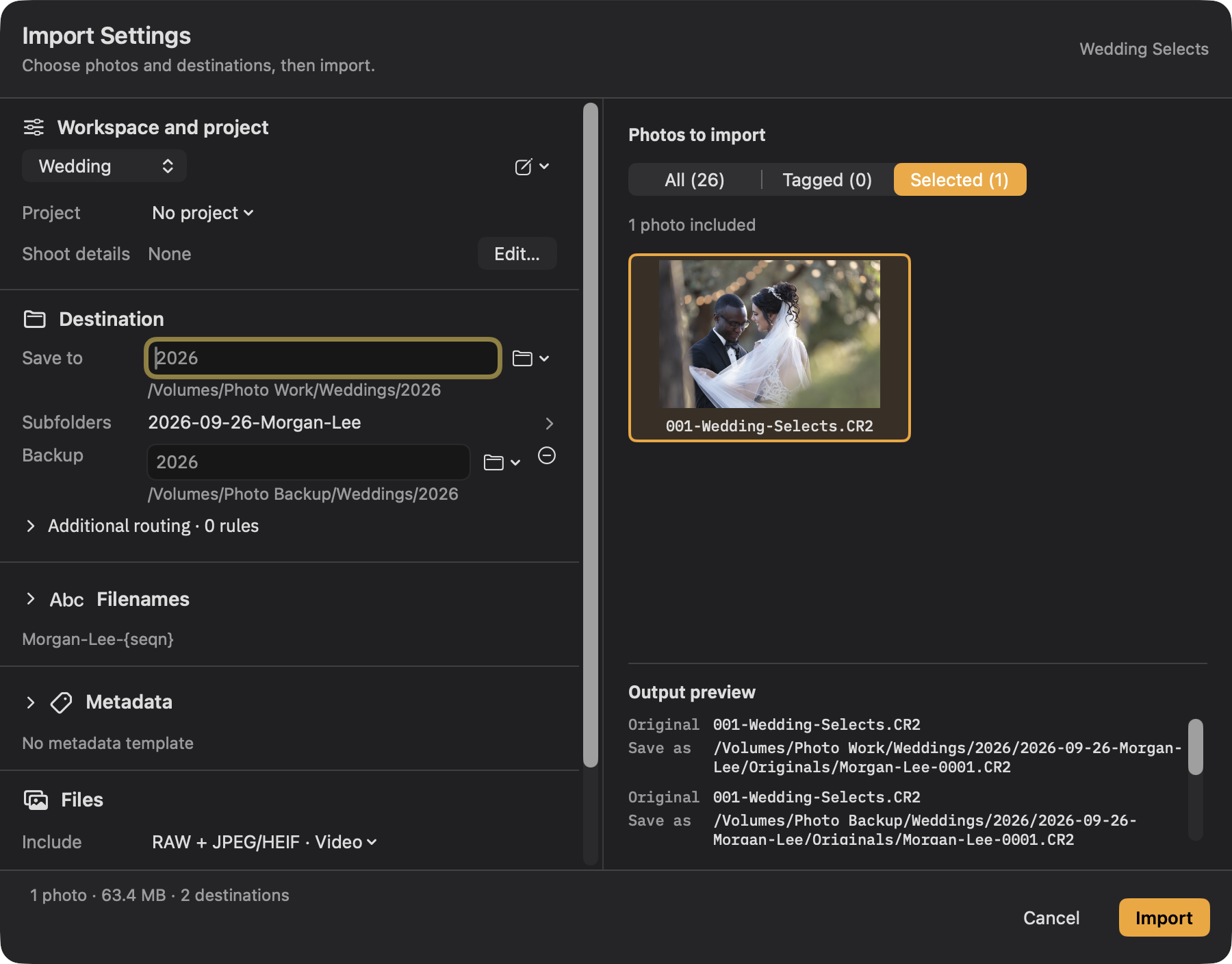Click the /Volumes/Photo Work/Weddings/2026 path
The width and height of the screenshot is (1232, 964).
point(294,390)
